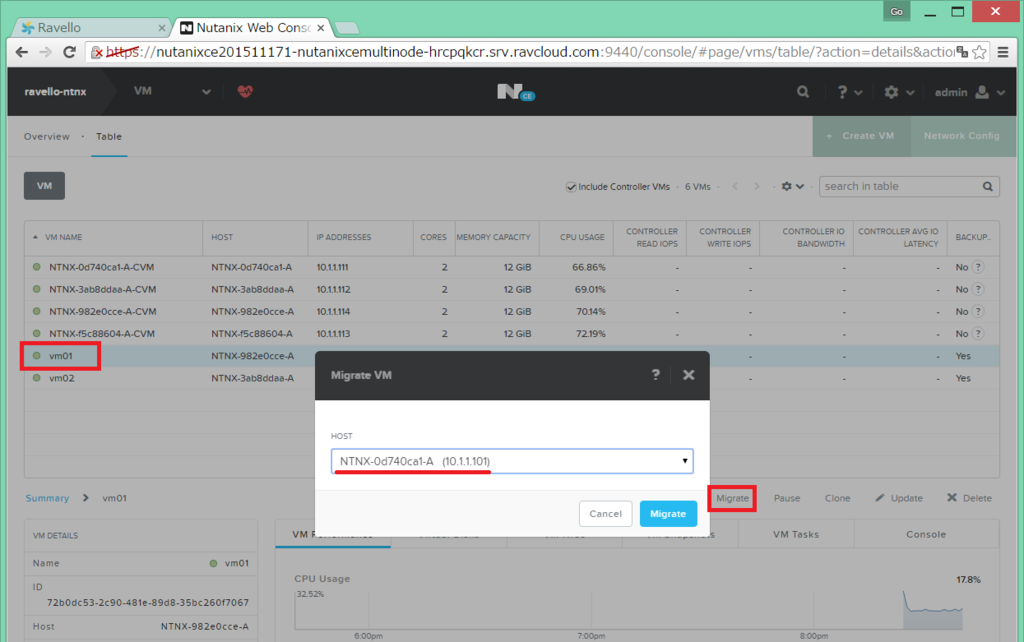Open the VM view dropdown in the top bar
The width and height of the screenshot is (1024, 642).
(172, 91)
